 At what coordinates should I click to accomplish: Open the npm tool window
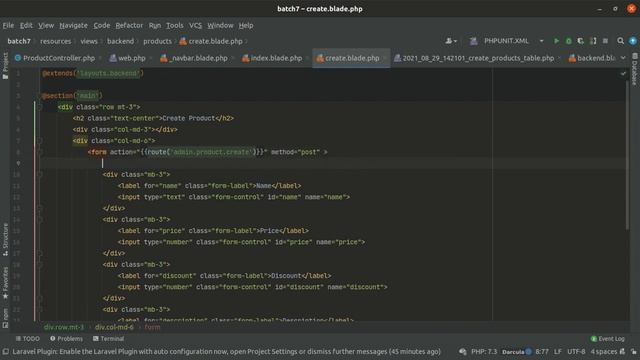point(5,318)
